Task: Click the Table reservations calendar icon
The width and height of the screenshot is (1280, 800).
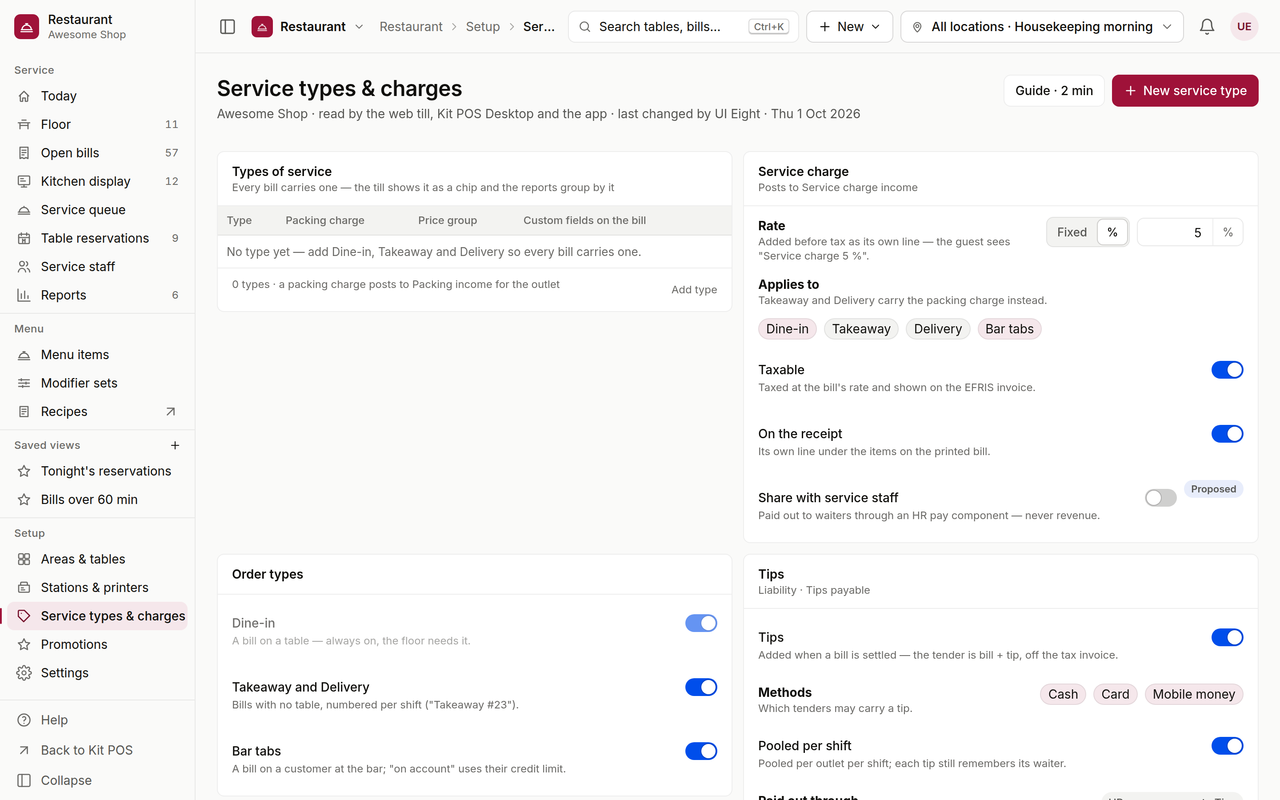Action: [24, 238]
